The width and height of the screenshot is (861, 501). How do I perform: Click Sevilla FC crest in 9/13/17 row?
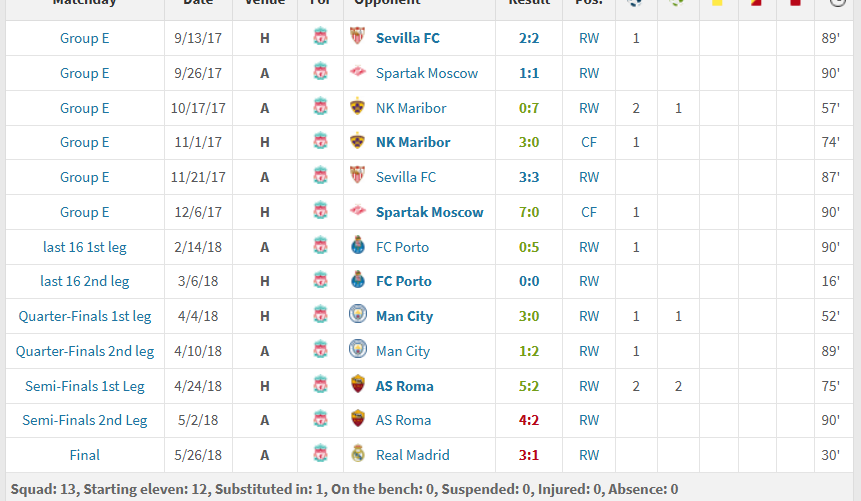(357, 36)
